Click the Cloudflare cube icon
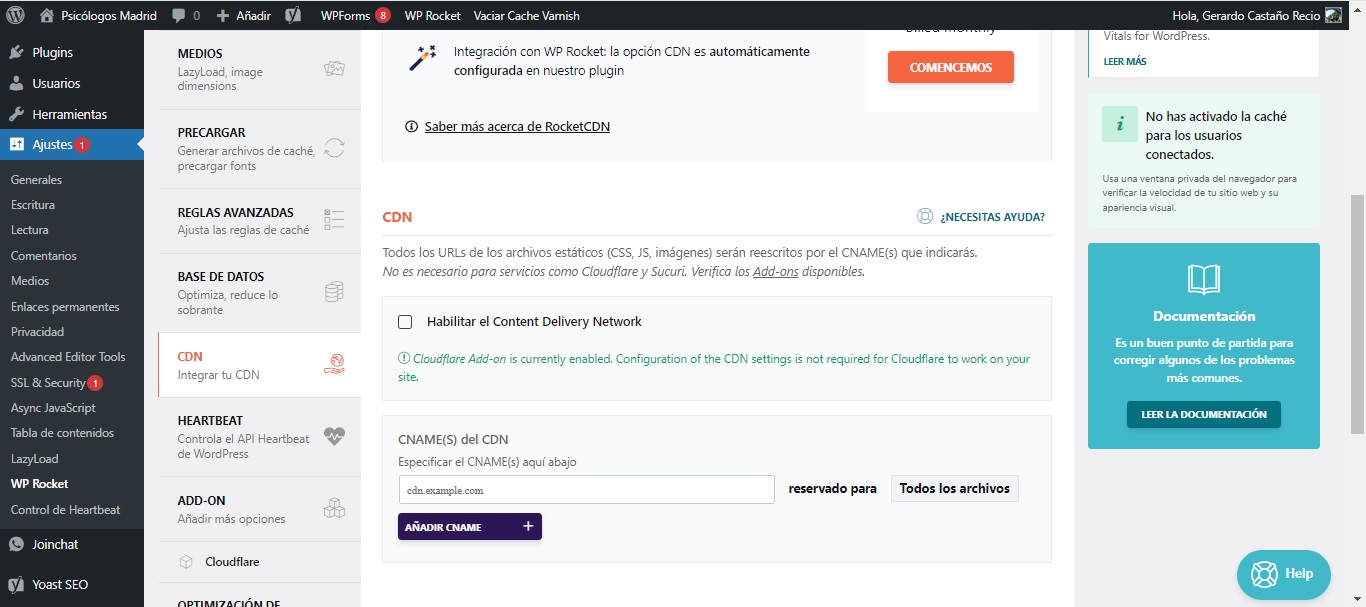Image resolution: width=1366 pixels, height=607 pixels. click(186, 562)
